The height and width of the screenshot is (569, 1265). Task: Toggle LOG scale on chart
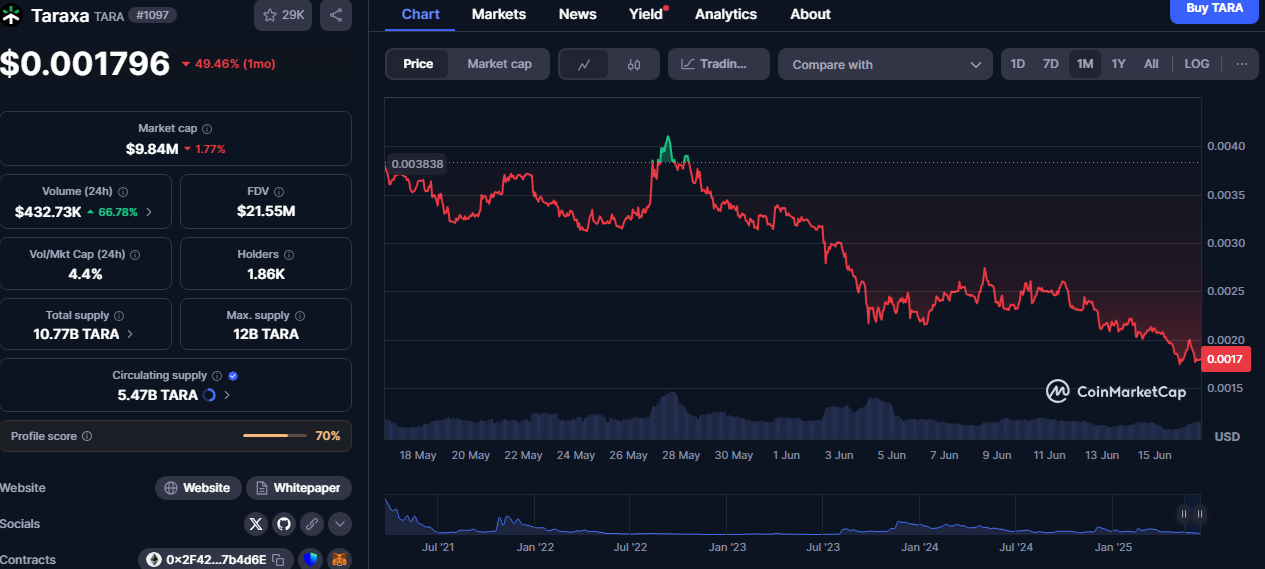pos(1197,64)
